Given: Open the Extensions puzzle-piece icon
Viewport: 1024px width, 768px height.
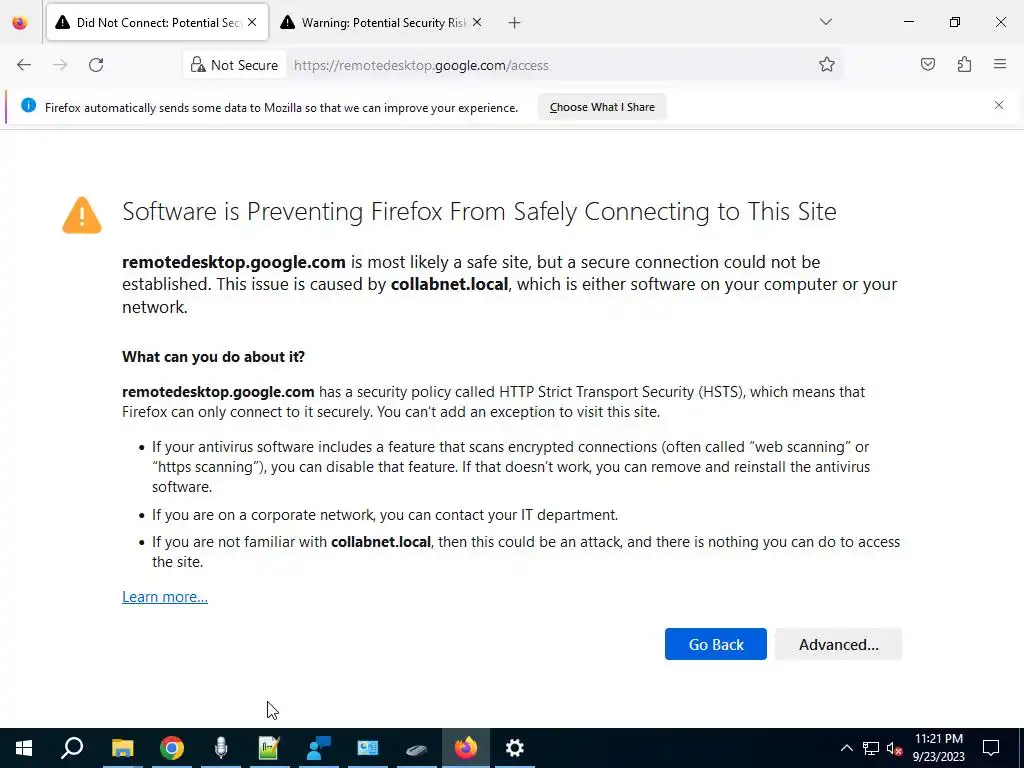Looking at the screenshot, I should coord(964,65).
